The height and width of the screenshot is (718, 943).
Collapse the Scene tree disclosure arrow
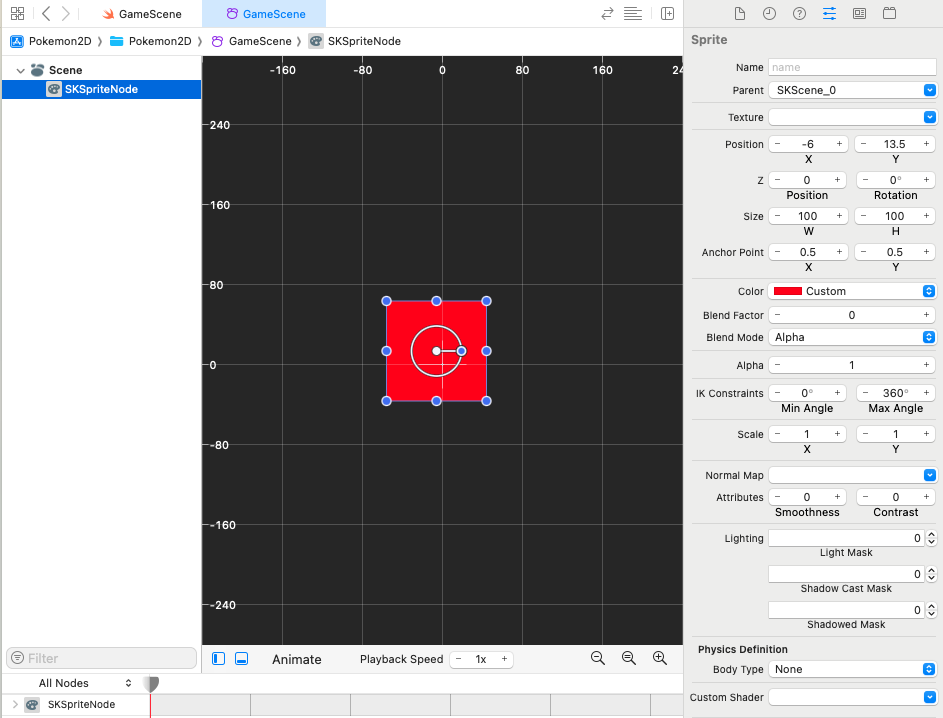(20, 70)
